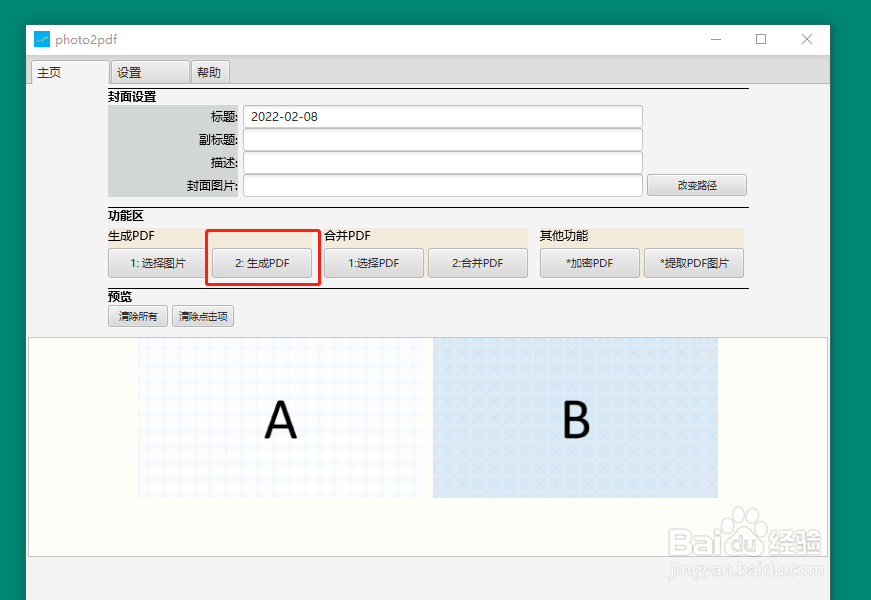Select preview thumbnail B

click(575, 418)
